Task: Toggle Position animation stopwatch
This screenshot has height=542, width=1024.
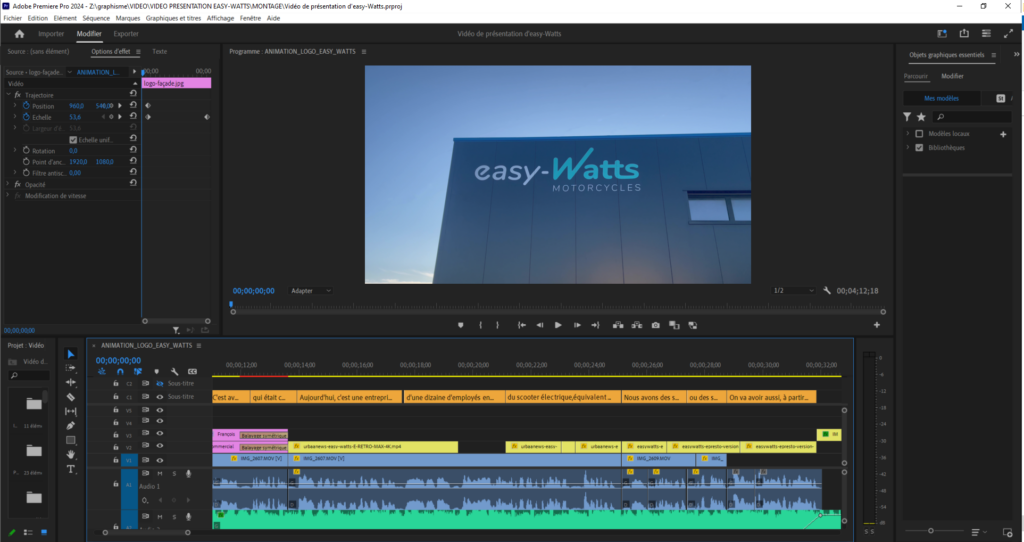Action: [x=26, y=105]
